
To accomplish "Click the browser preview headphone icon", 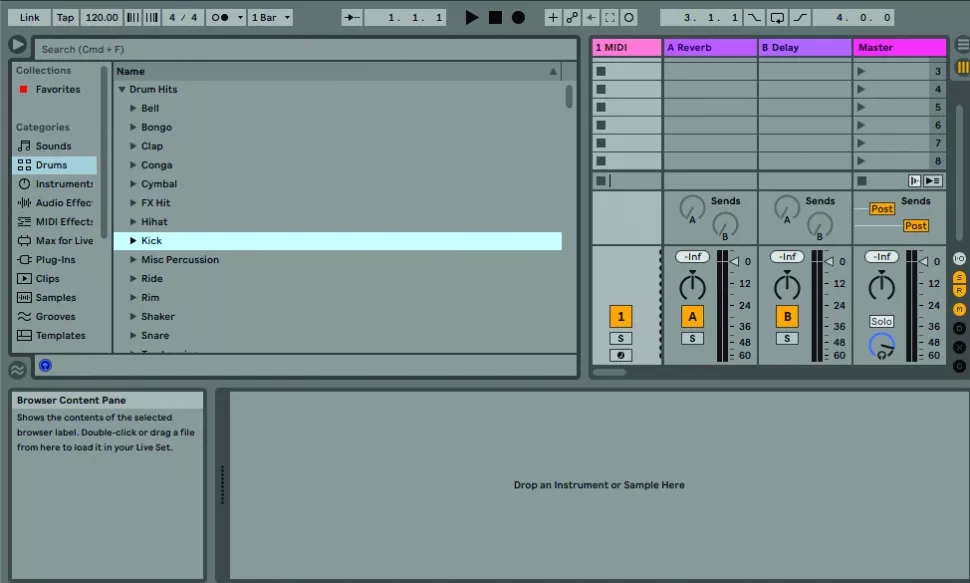I will [45, 366].
